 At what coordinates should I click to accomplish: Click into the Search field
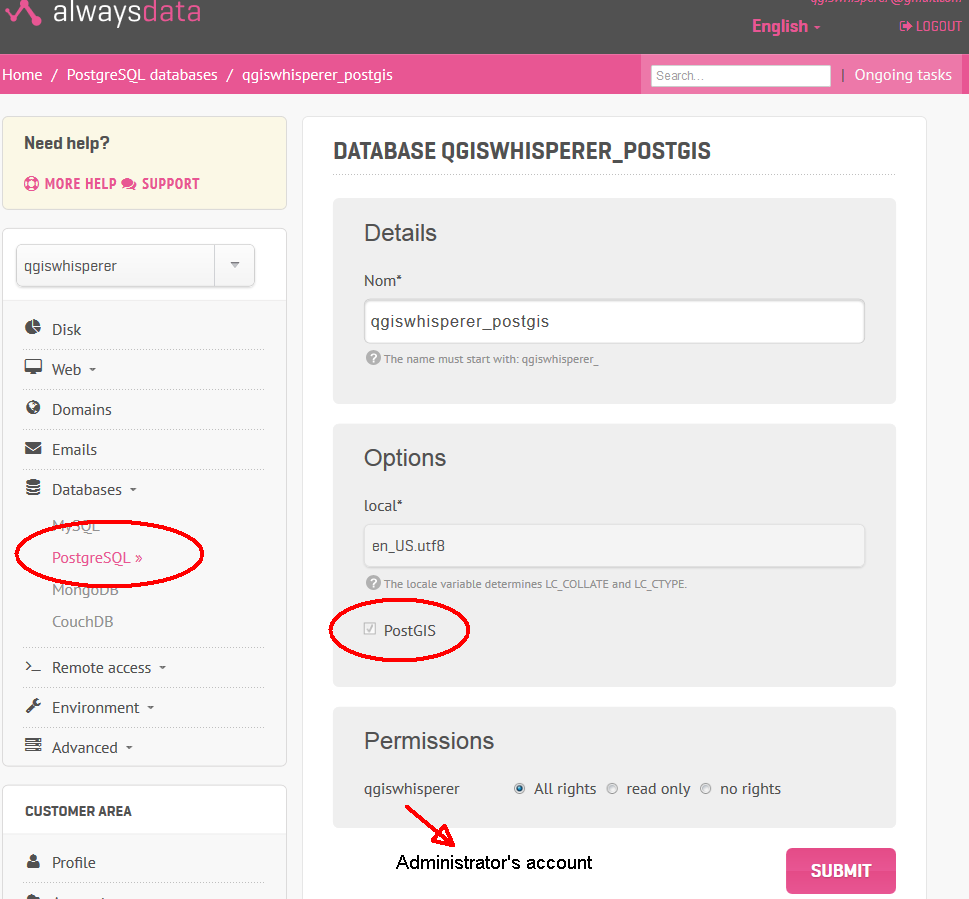[x=740, y=75]
